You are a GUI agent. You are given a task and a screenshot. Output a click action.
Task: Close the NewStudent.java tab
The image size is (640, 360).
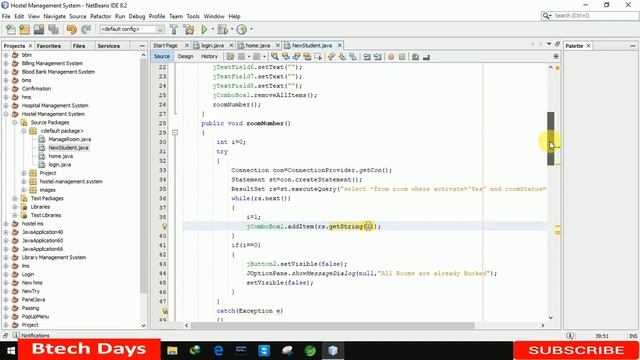339,45
